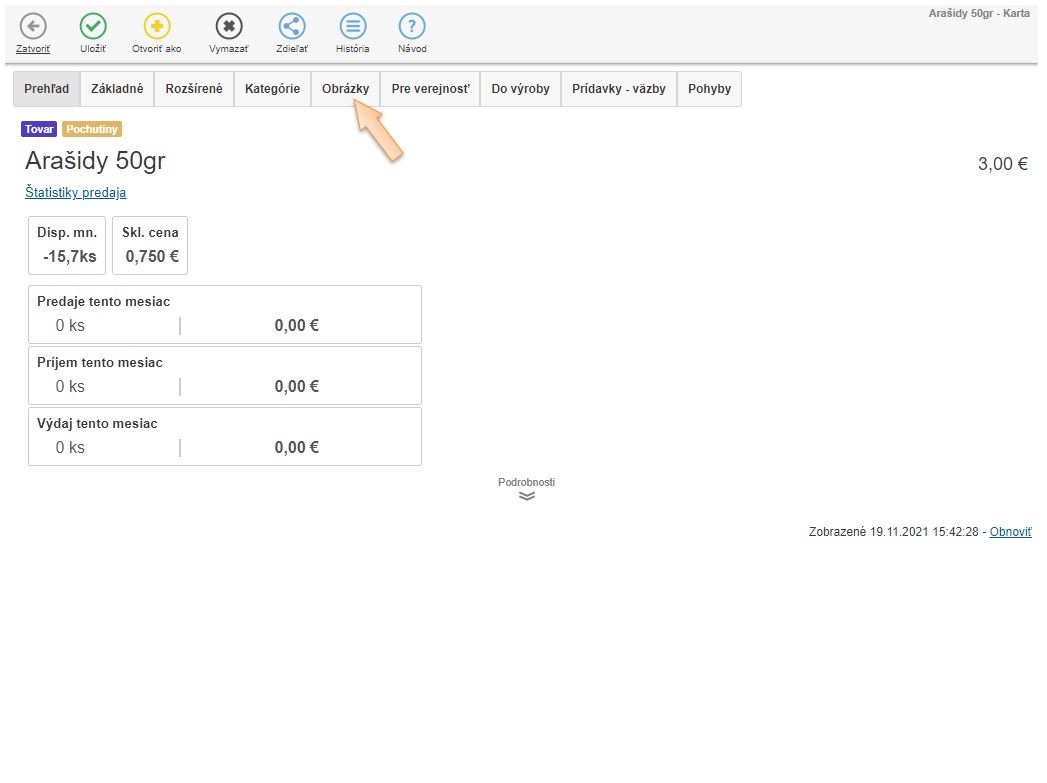Click the Otvoriť ako plus icon
The height and width of the screenshot is (783, 1047).
click(157, 27)
